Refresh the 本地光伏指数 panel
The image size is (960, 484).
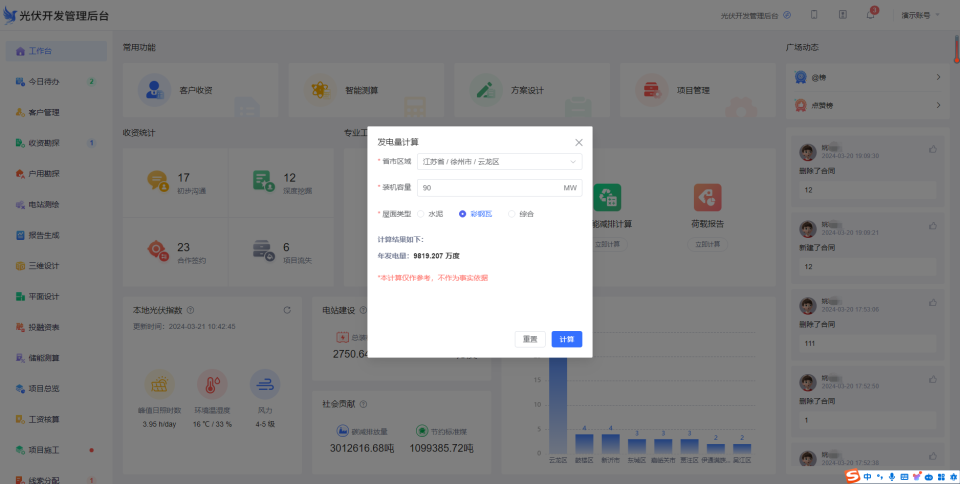[x=287, y=310]
